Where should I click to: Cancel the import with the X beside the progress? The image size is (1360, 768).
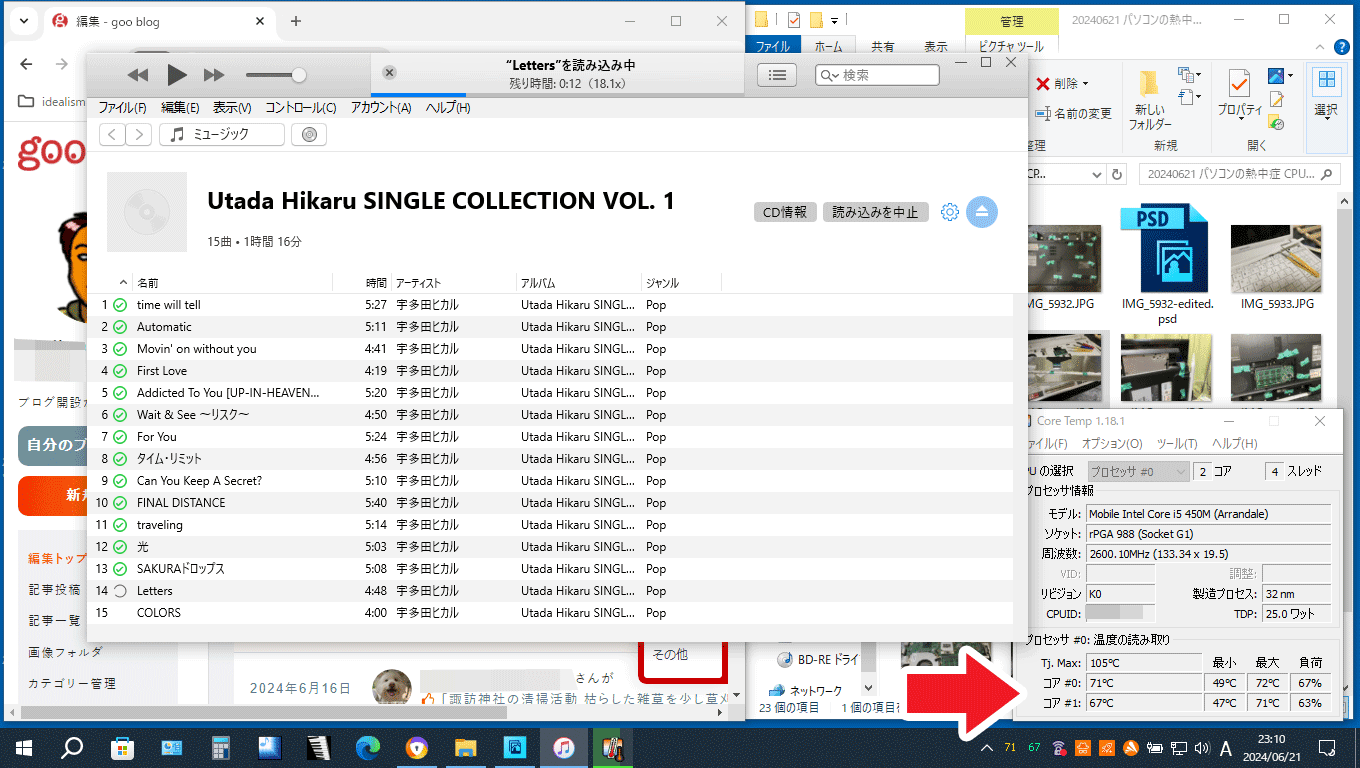coord(390,73)
